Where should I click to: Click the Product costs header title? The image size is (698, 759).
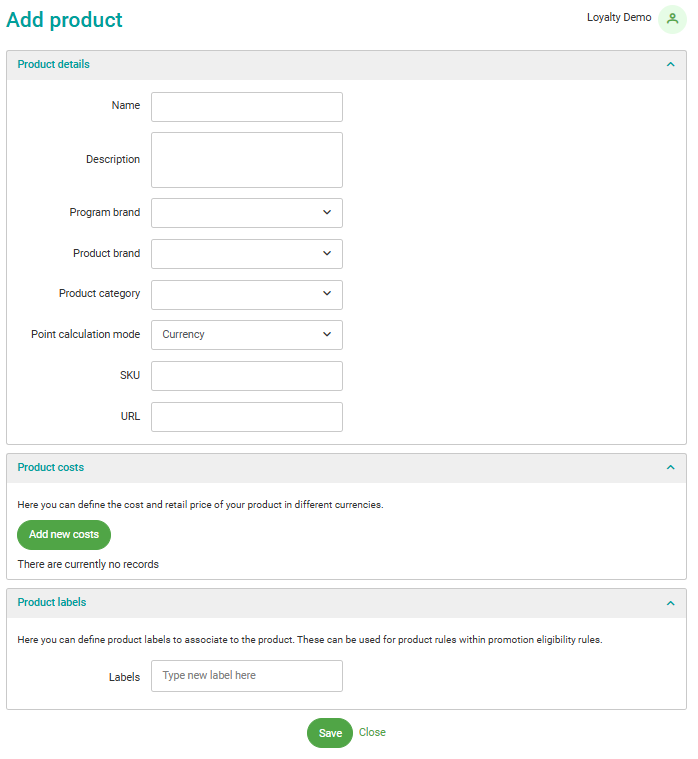[x=50, y=468]
